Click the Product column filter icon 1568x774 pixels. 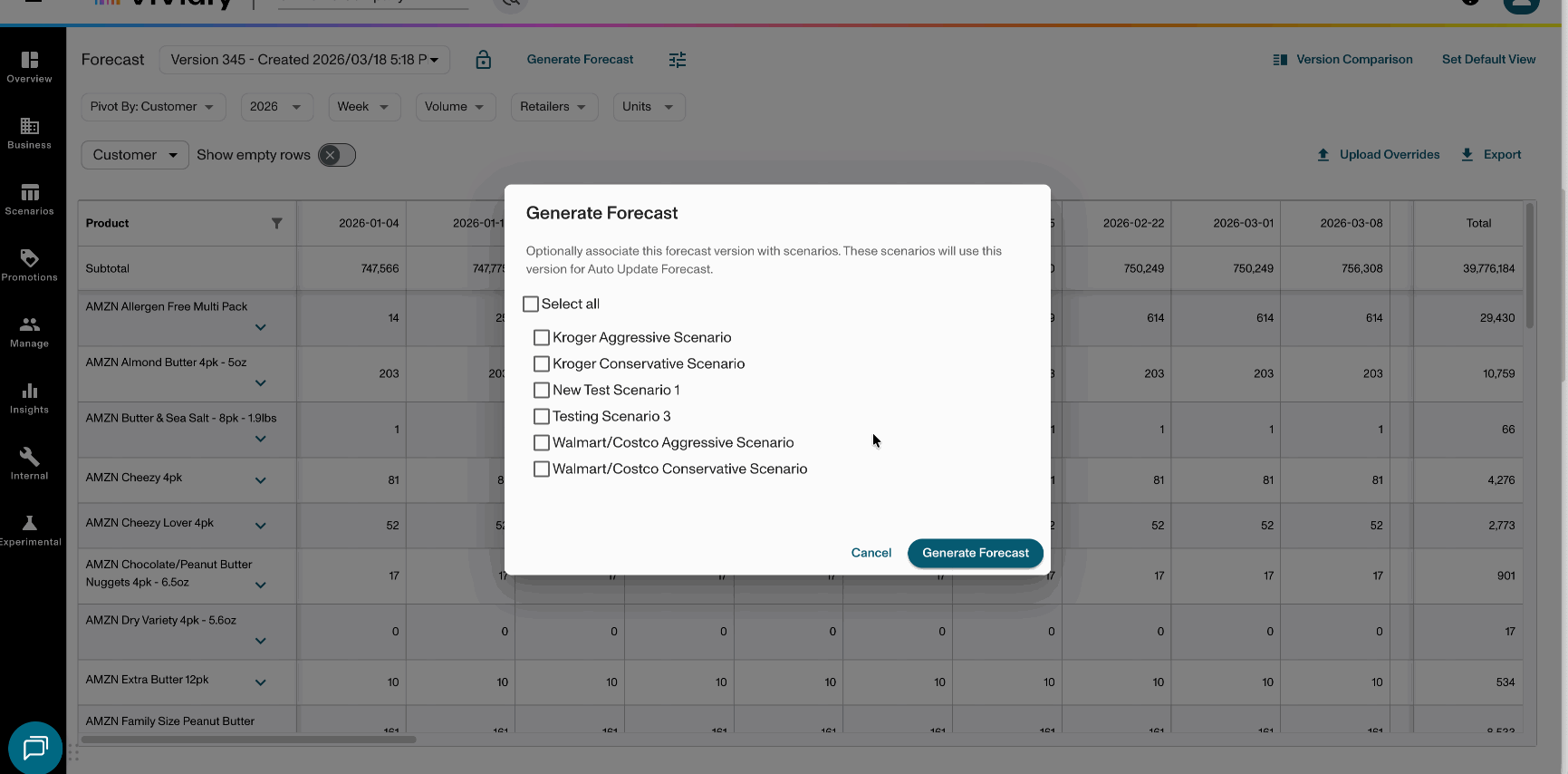(x=277, y=224)
